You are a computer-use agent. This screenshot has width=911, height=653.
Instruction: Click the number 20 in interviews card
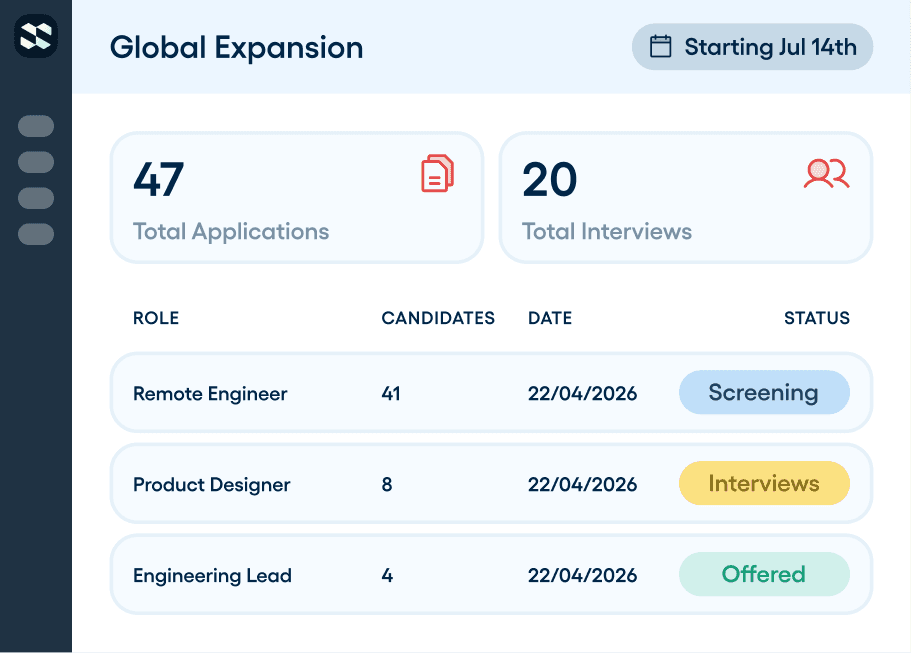[550, 180]
